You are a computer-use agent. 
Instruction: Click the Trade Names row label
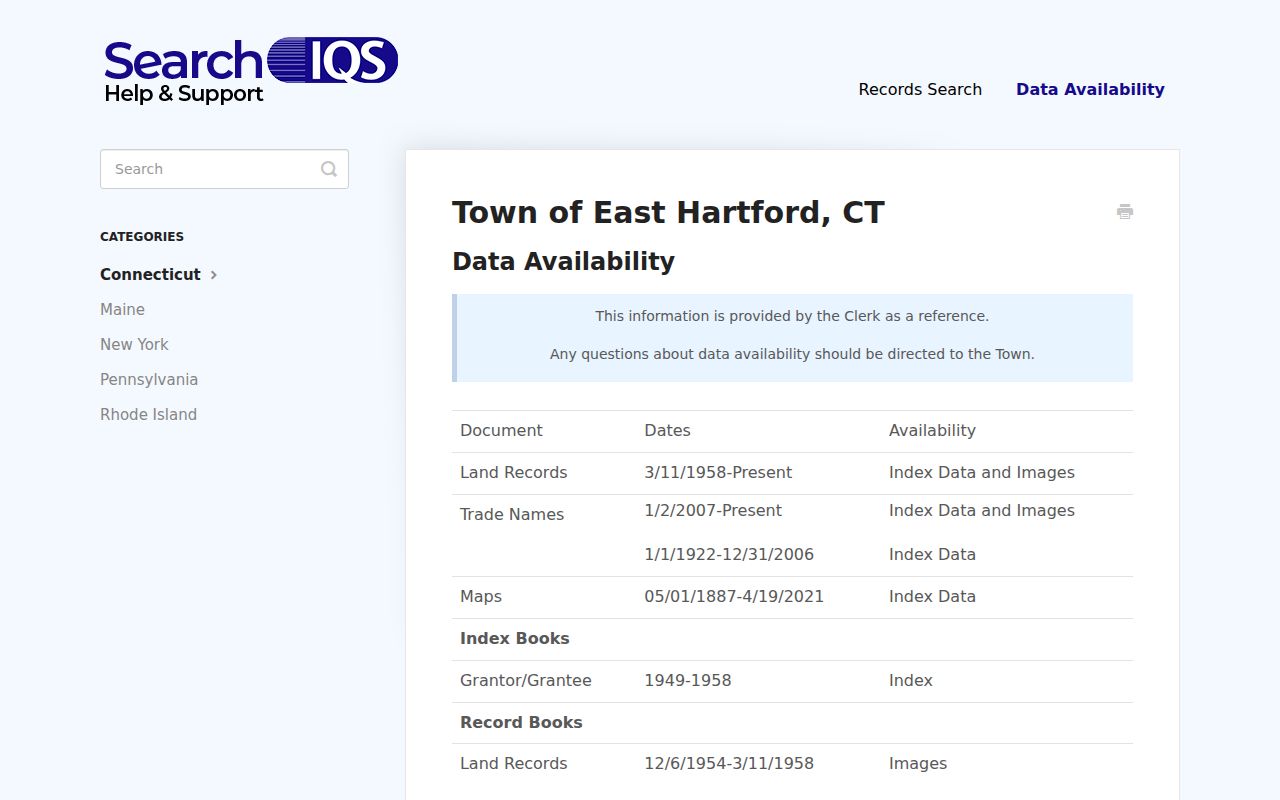click(x=512, y=515)
